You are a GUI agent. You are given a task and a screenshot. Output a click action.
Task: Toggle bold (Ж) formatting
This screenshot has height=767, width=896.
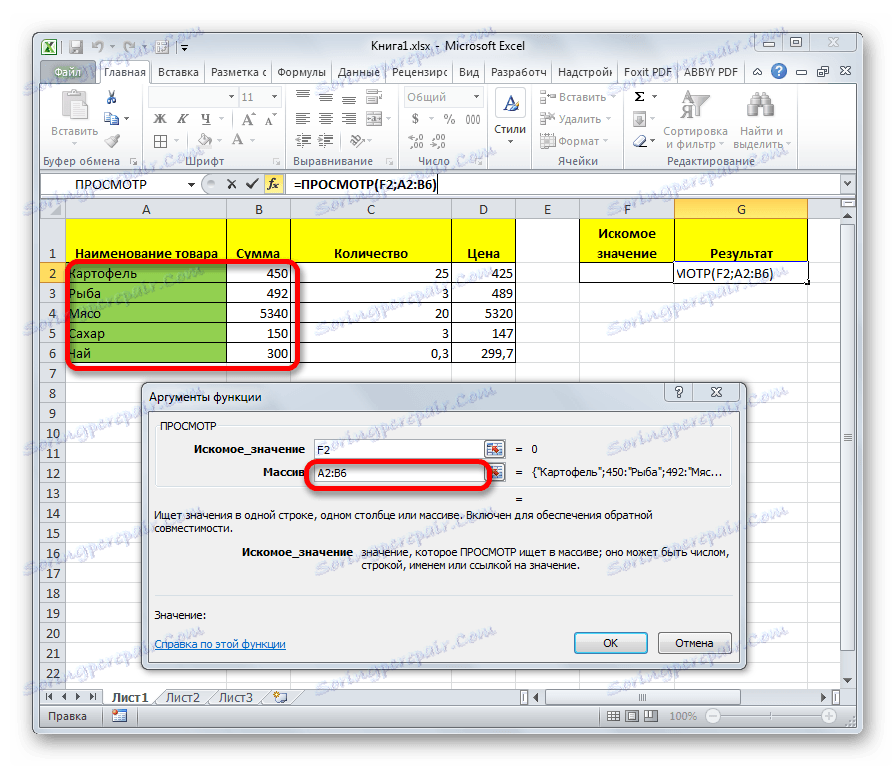160,119
